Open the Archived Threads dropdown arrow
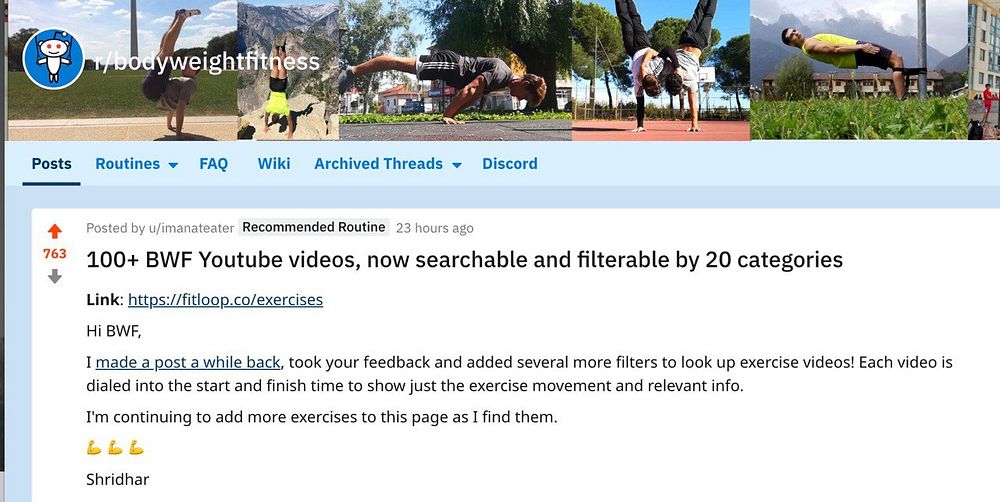1000x502 pixels. (457, 165)
